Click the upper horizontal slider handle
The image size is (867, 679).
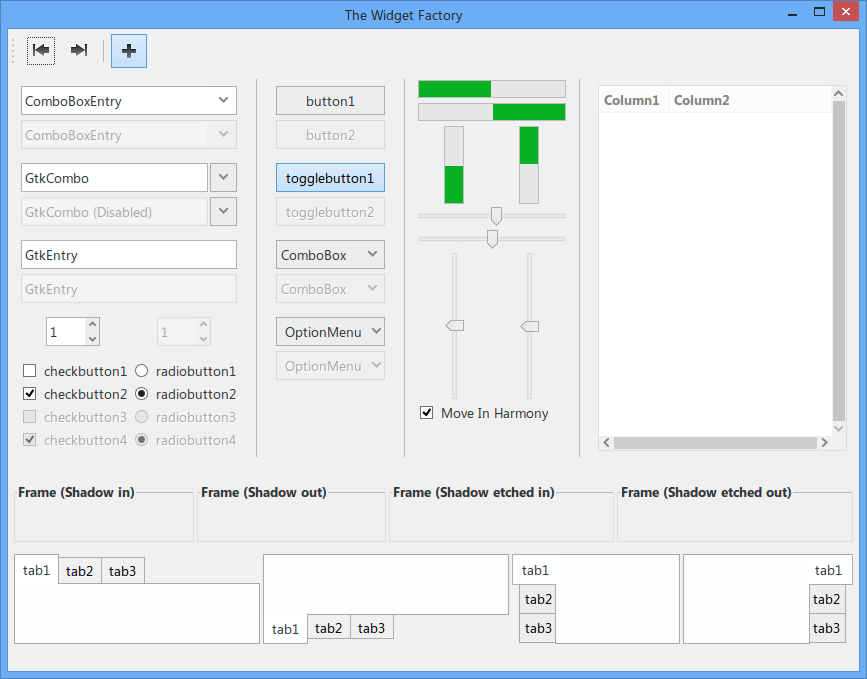click(x=496, y=215)
